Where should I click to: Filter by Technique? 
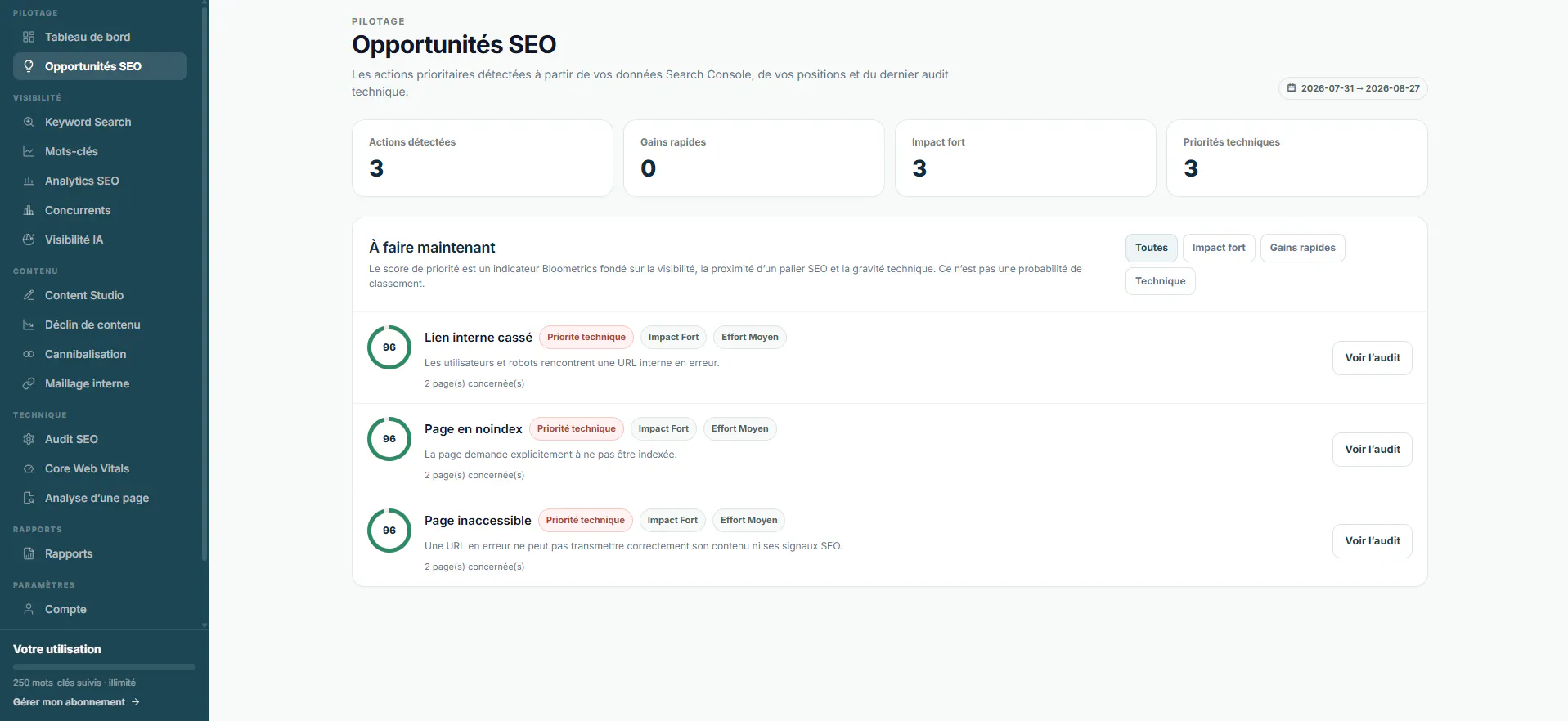point(1161,281)
